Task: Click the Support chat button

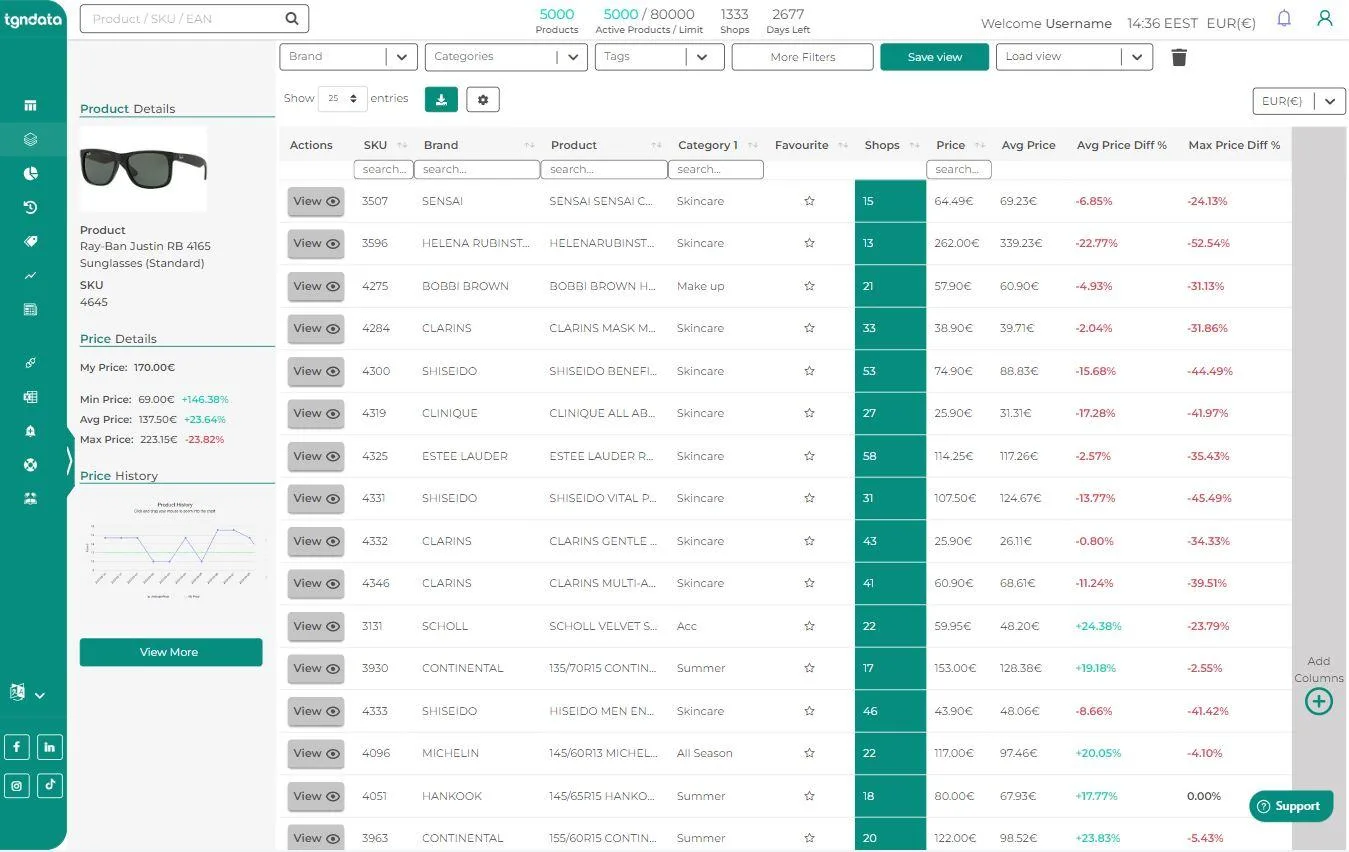Action: click(1290, 806)
